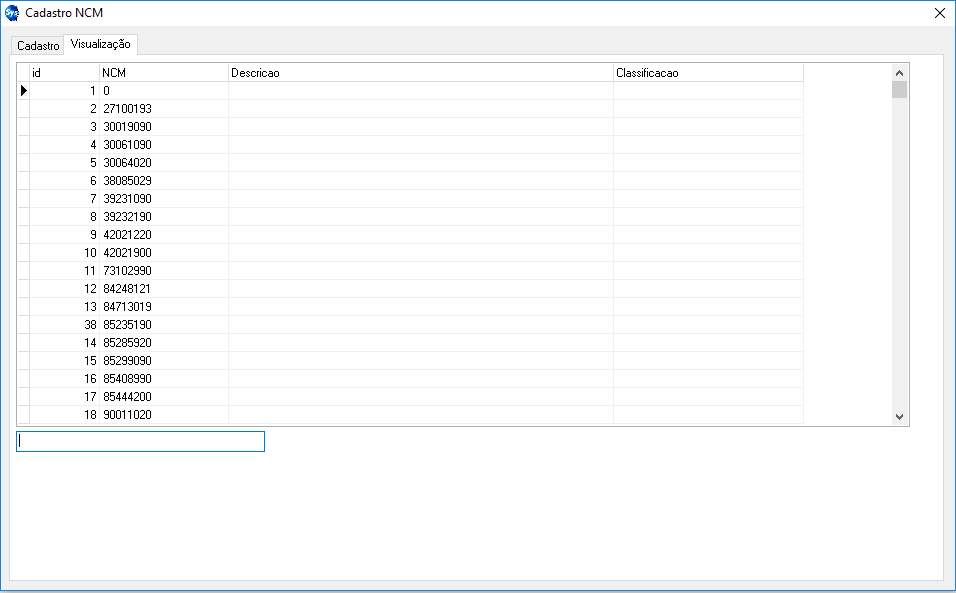Click the Cadastro NCM app icon

12,13
